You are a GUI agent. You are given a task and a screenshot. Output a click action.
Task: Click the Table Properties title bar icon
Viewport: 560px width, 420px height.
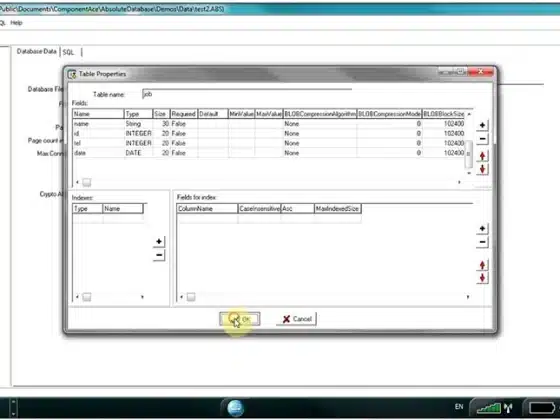coord(72,74)
